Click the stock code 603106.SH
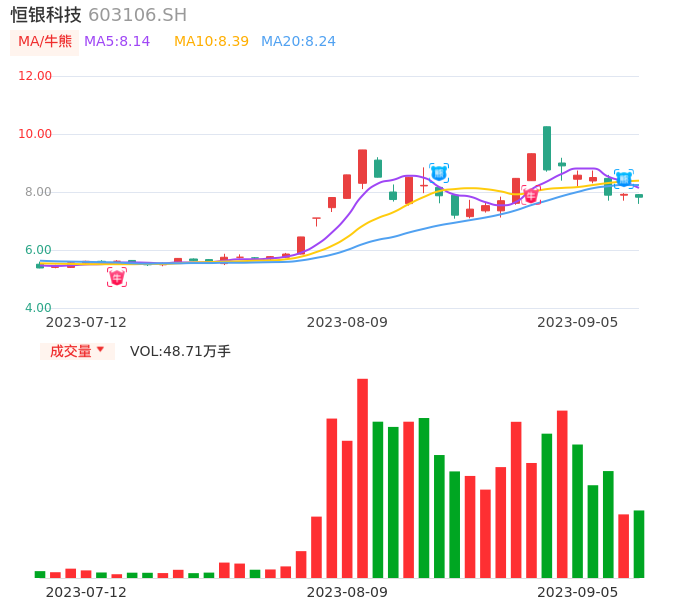The height and width of the screenshot is (606, 686). [137, 15]
